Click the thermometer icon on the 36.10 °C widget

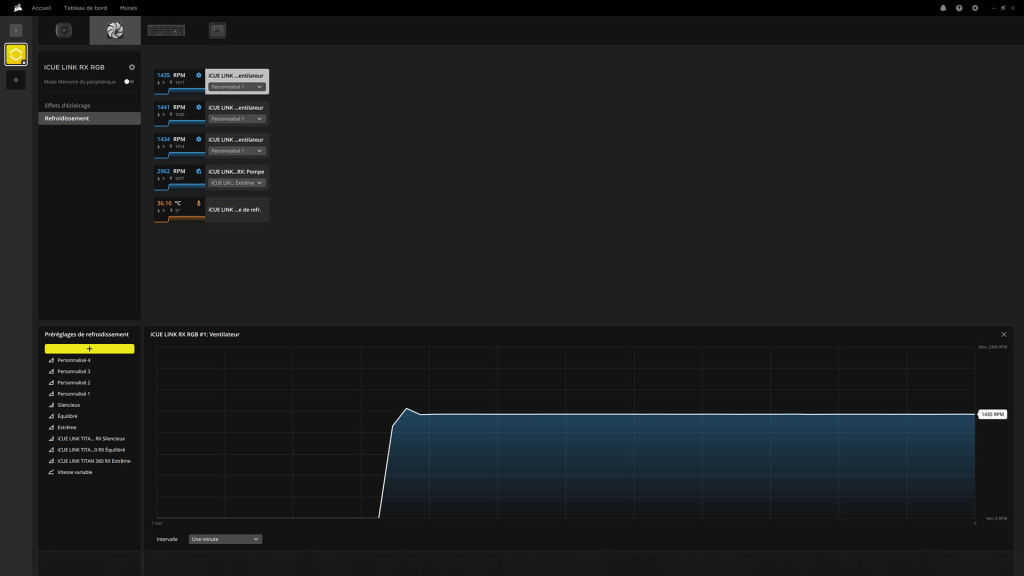coord(199,203)
